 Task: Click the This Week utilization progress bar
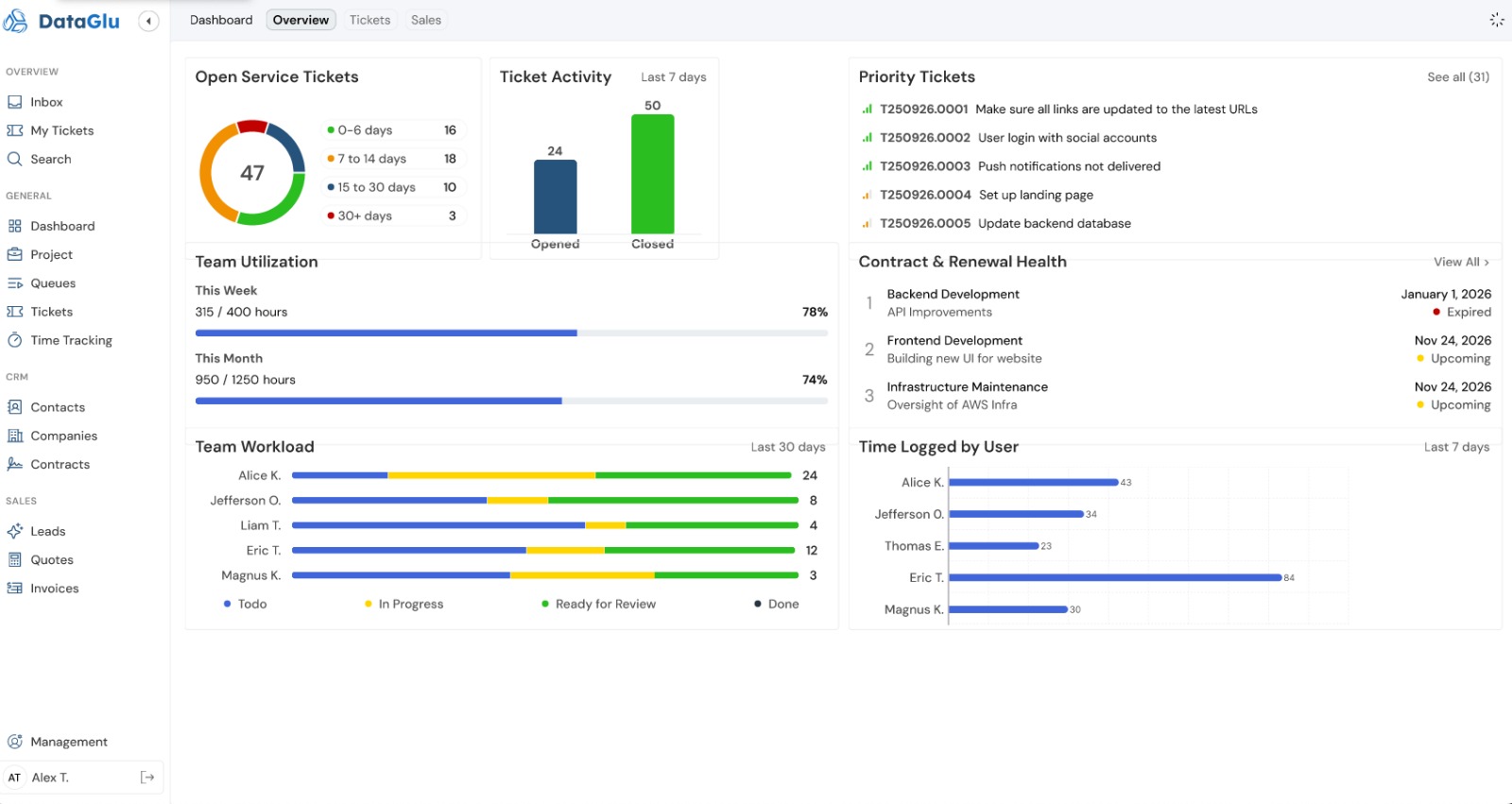click(x=511, y=333)
